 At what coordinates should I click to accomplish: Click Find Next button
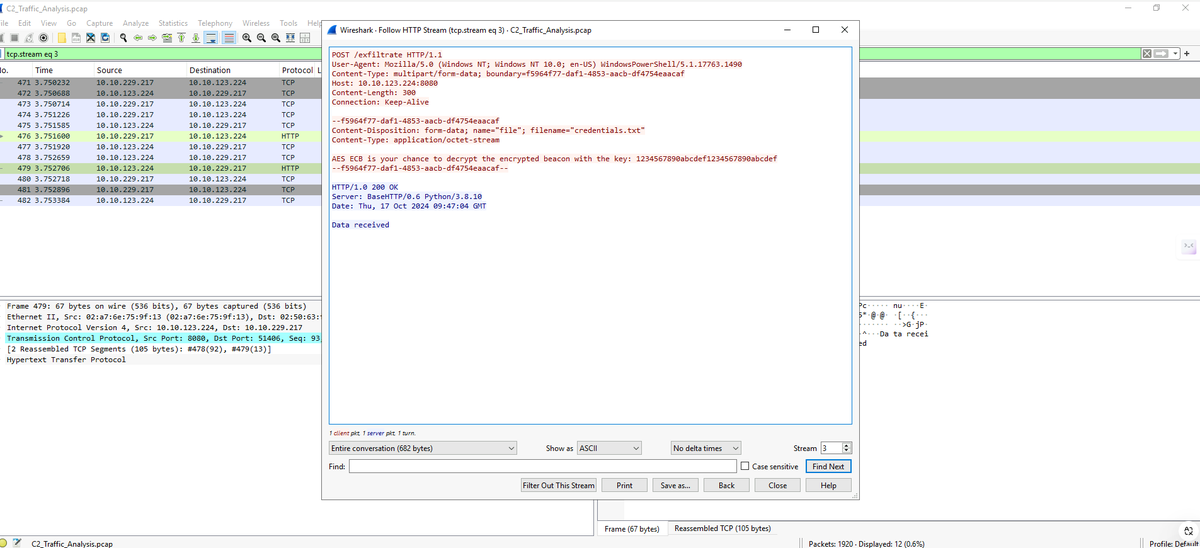pyautogui.click(x=829, y=466)
